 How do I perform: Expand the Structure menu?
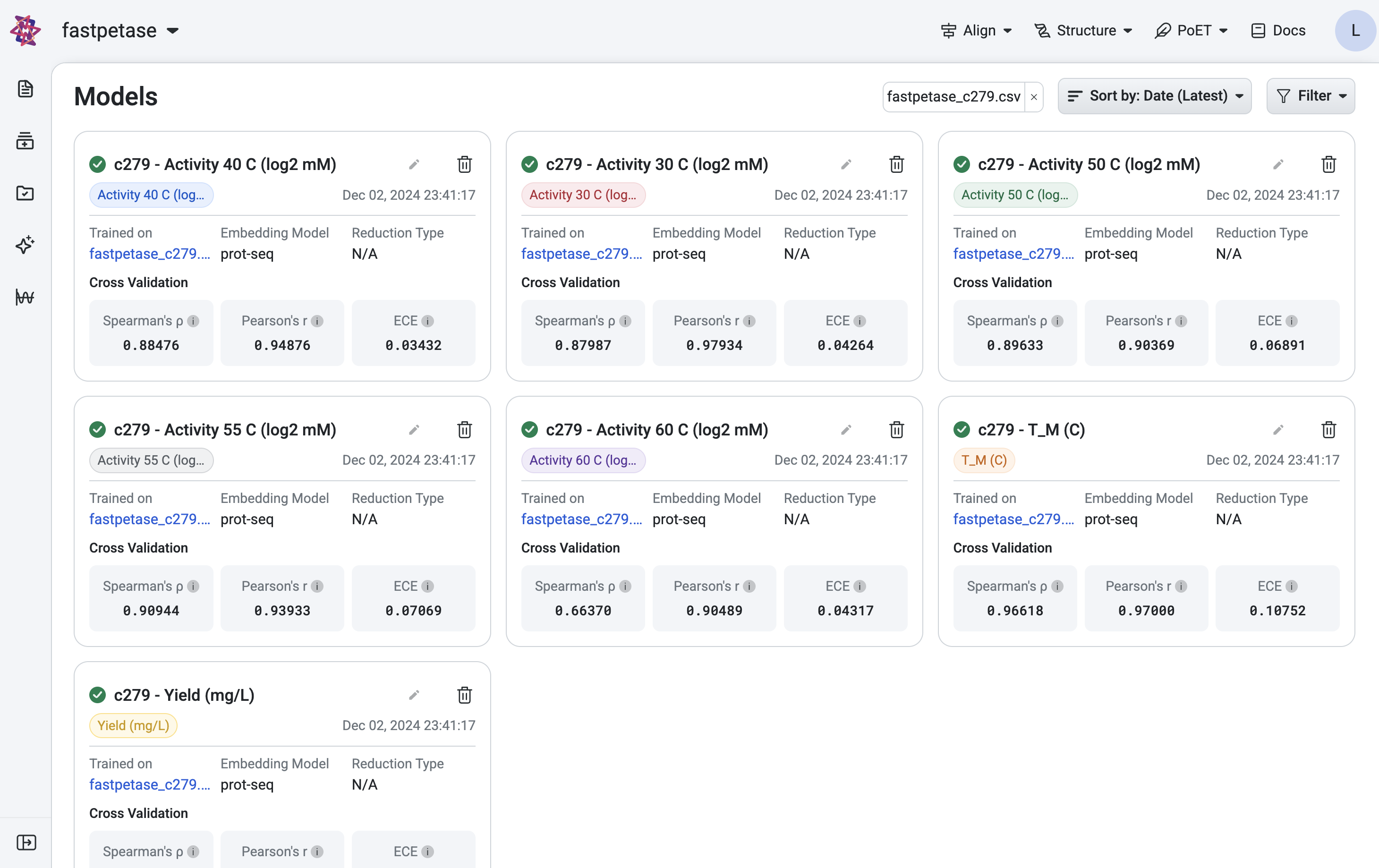1083,30
